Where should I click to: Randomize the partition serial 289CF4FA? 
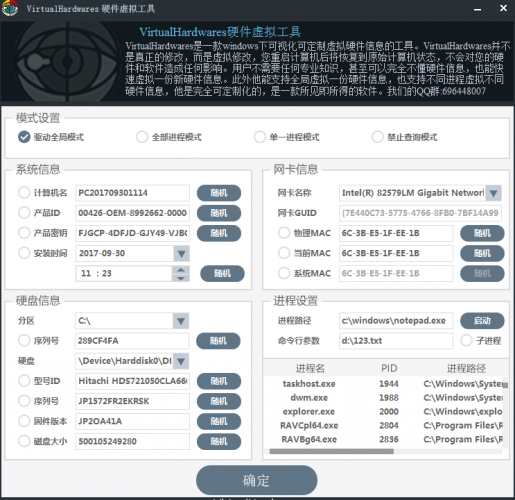click(x=218, y=341)
